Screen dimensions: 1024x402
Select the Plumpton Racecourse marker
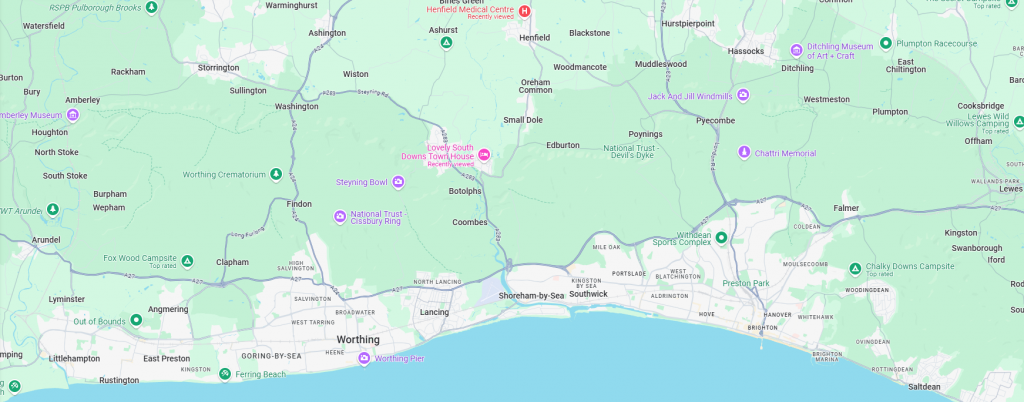tap(886, 43)
